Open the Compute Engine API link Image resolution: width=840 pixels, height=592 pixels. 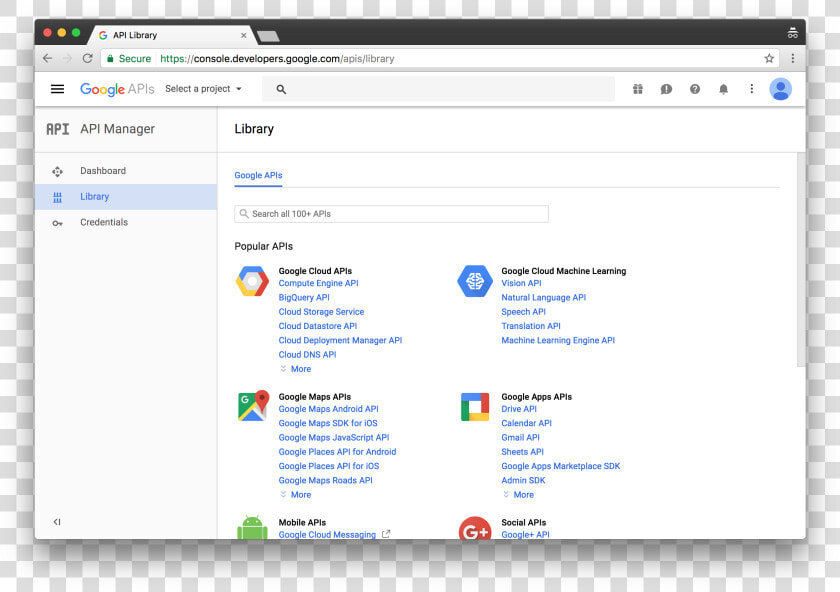(318, 283)
